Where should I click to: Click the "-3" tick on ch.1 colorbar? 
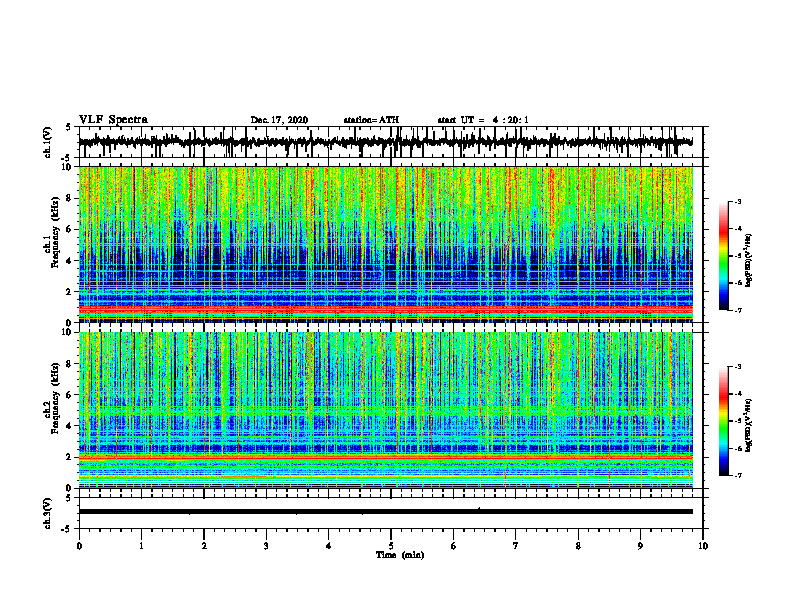pyautogui.click(x=738, y=201)
